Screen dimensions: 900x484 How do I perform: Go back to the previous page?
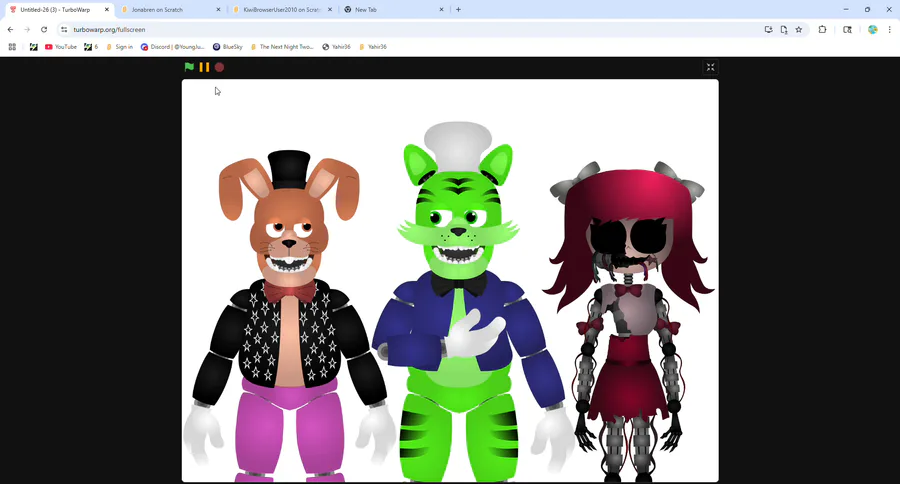10,29
